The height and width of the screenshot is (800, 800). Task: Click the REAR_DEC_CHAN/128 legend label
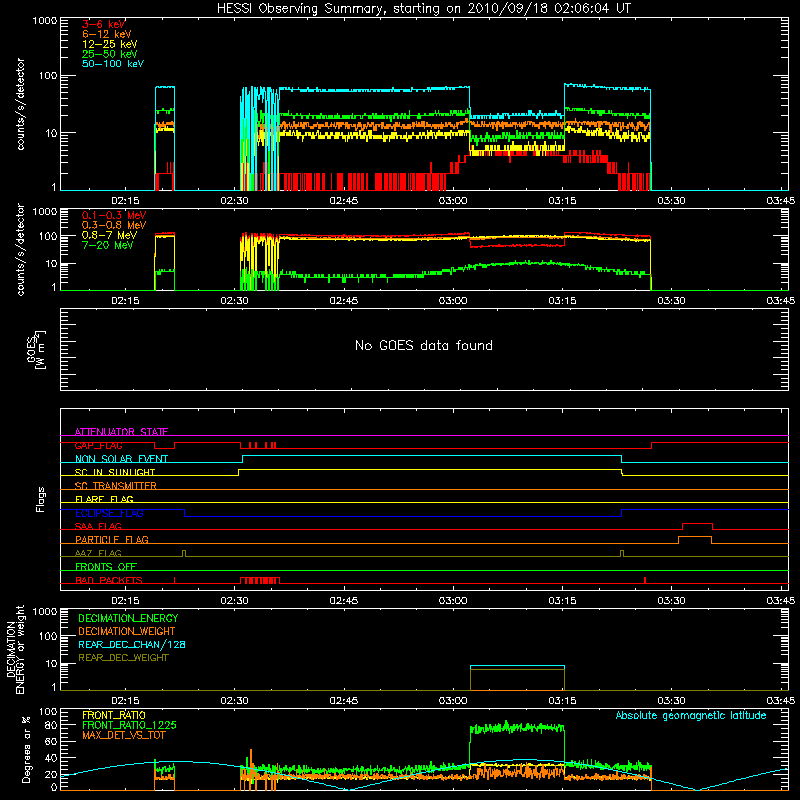(132, 644)
